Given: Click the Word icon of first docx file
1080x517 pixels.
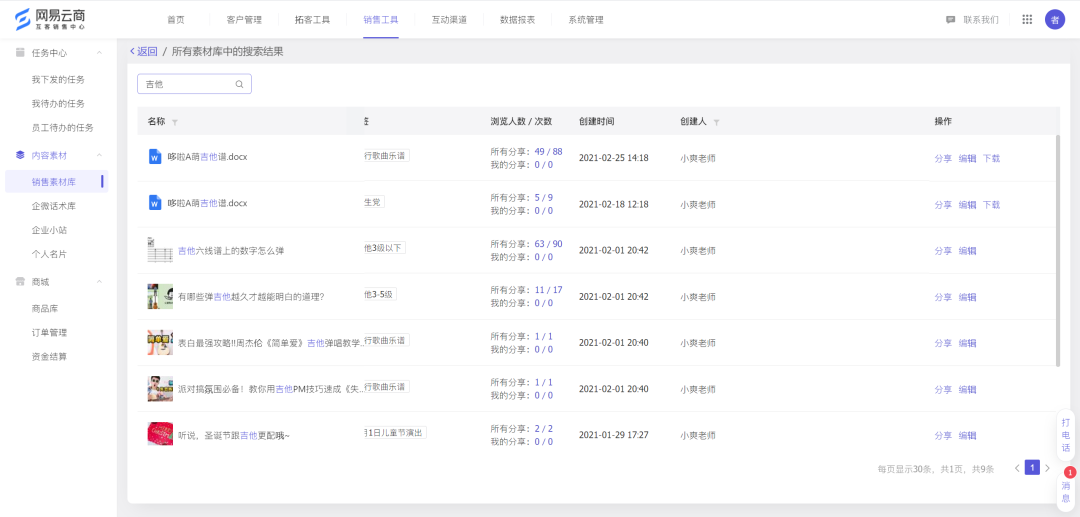Looking at the screenshot, I should [x=155, y=157].
